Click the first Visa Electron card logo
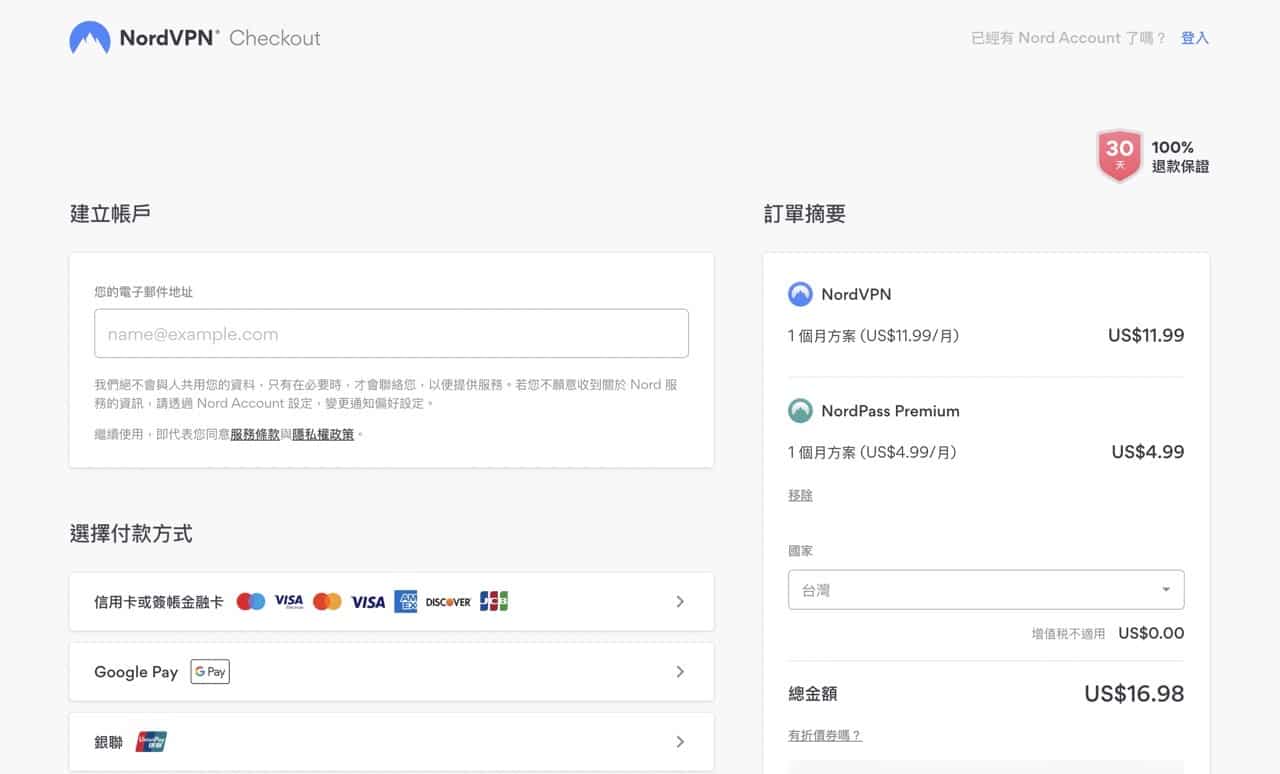 (289, 602)
